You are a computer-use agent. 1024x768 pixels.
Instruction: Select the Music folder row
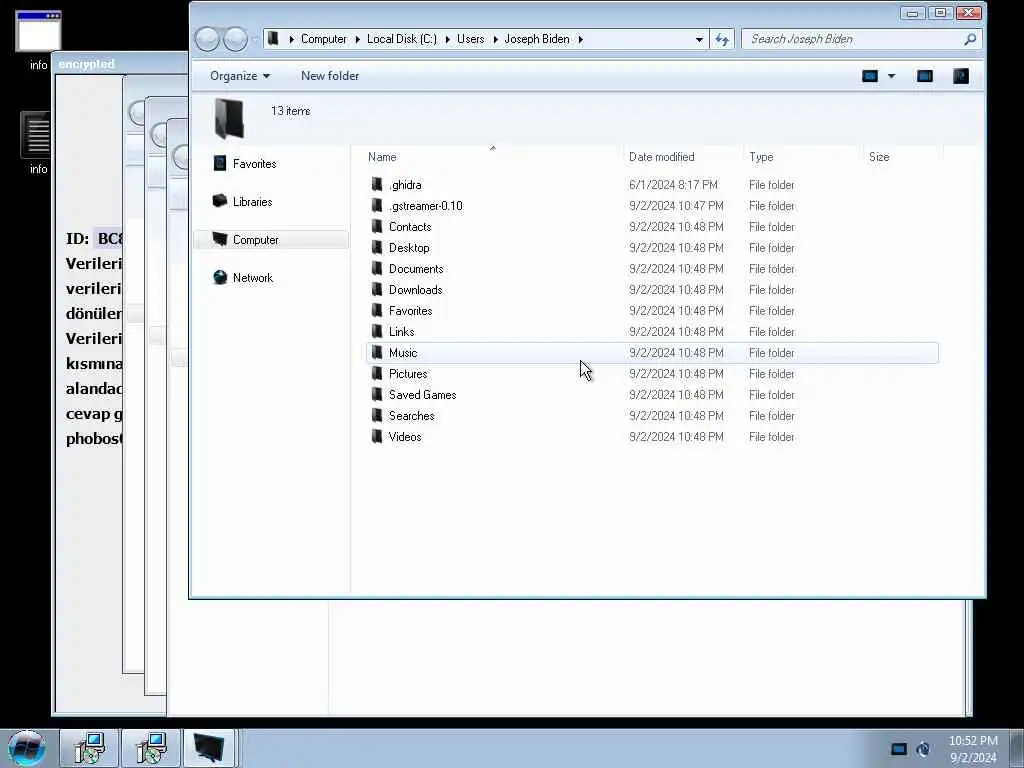[652, 353]
